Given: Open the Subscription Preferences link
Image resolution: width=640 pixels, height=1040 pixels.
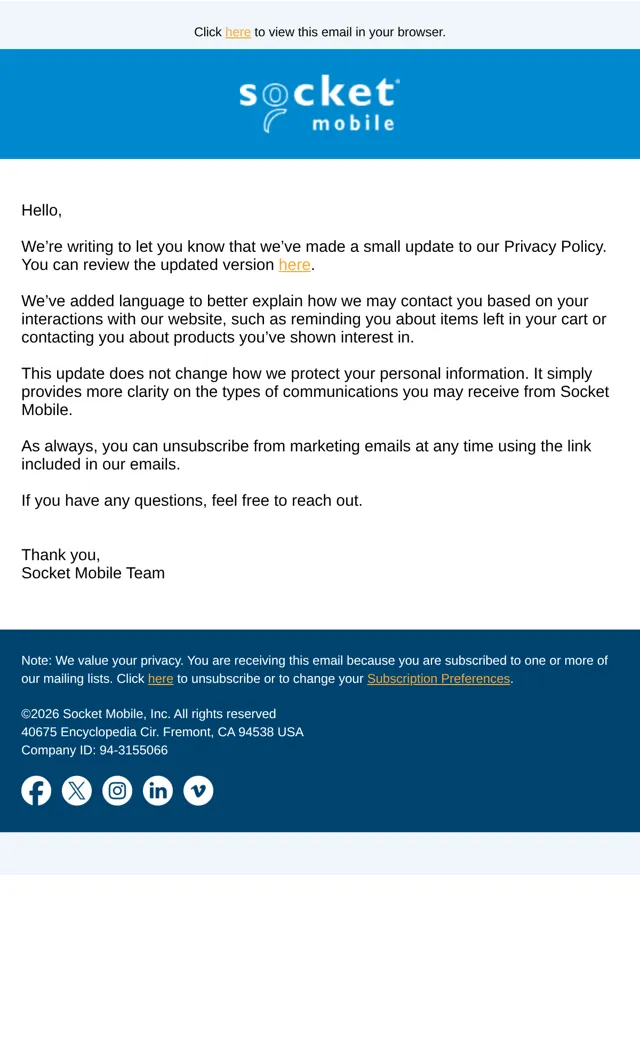Looking at the screenshot, I should coord(438,679).
